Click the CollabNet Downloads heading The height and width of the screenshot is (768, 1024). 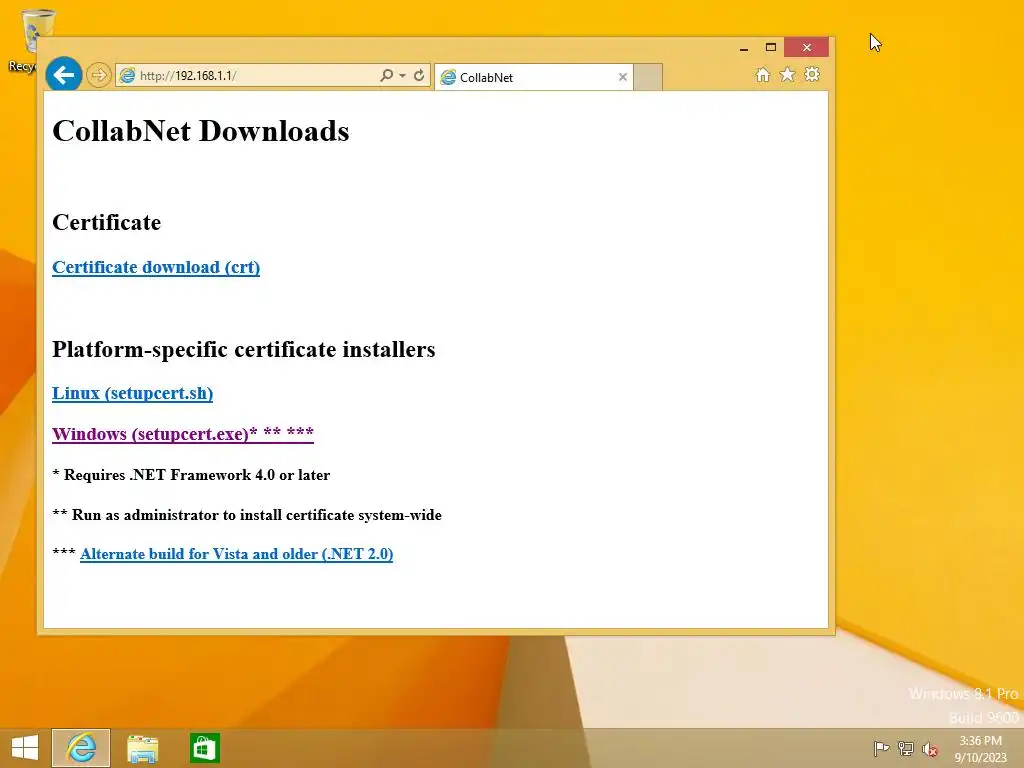200,131
